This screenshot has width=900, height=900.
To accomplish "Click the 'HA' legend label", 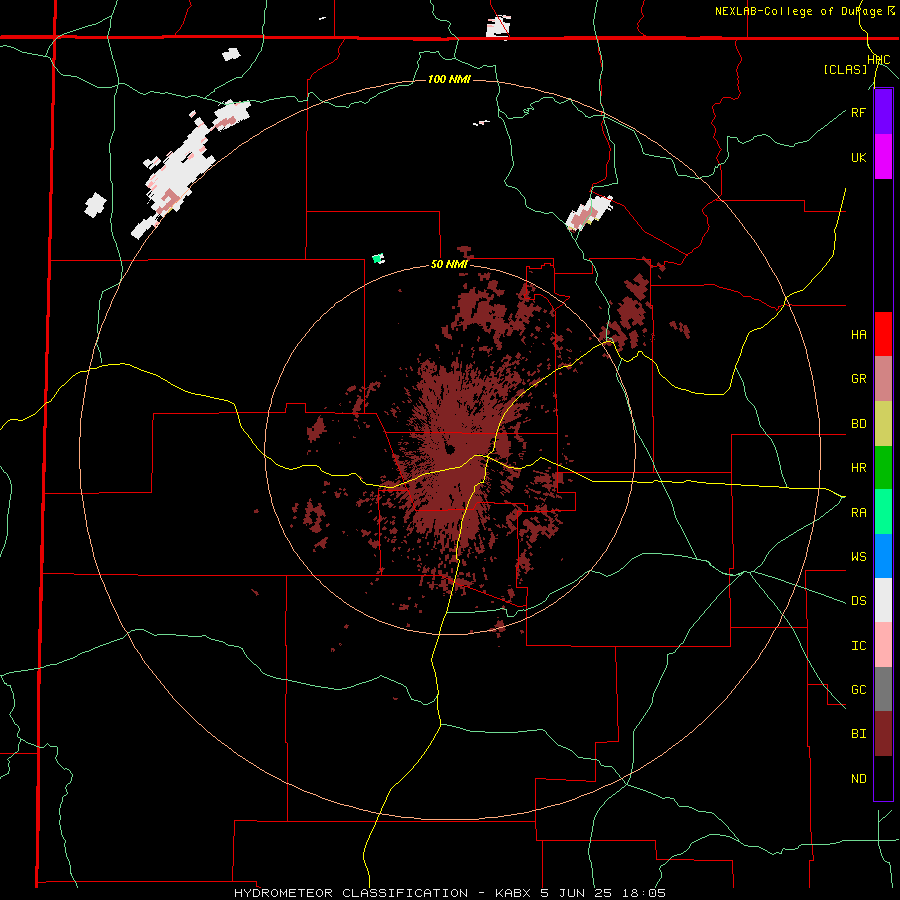I will [858, 335].
